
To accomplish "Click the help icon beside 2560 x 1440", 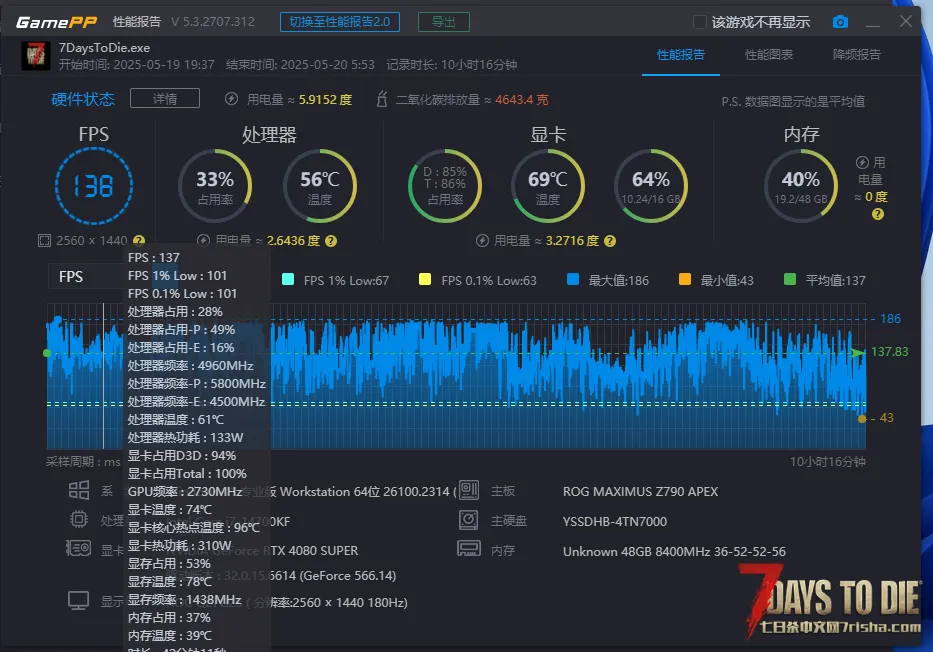I will [139, 241].
